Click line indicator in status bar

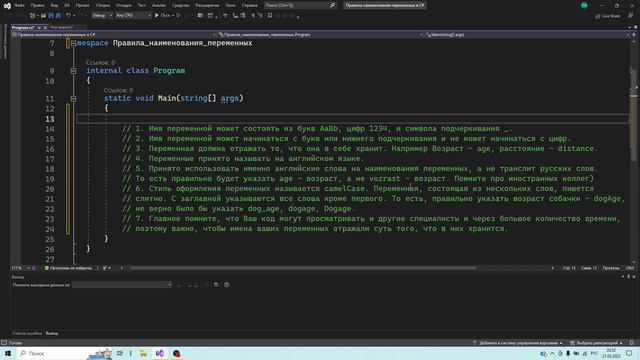569,268
